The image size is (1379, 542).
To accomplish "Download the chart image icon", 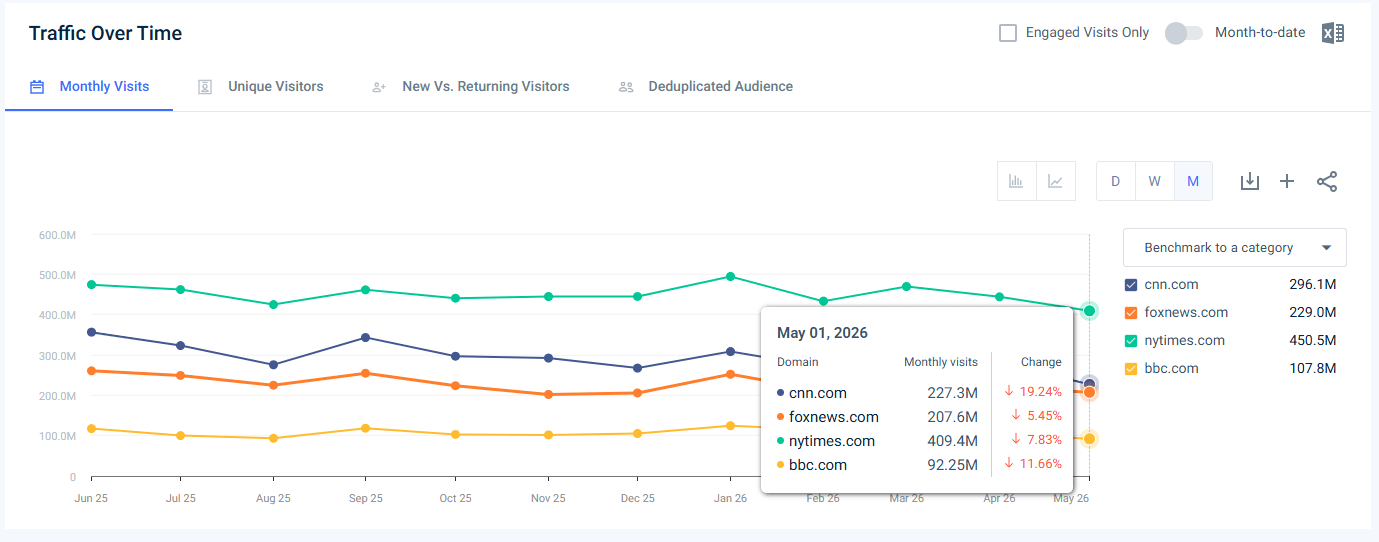I will coord(1249,181).
